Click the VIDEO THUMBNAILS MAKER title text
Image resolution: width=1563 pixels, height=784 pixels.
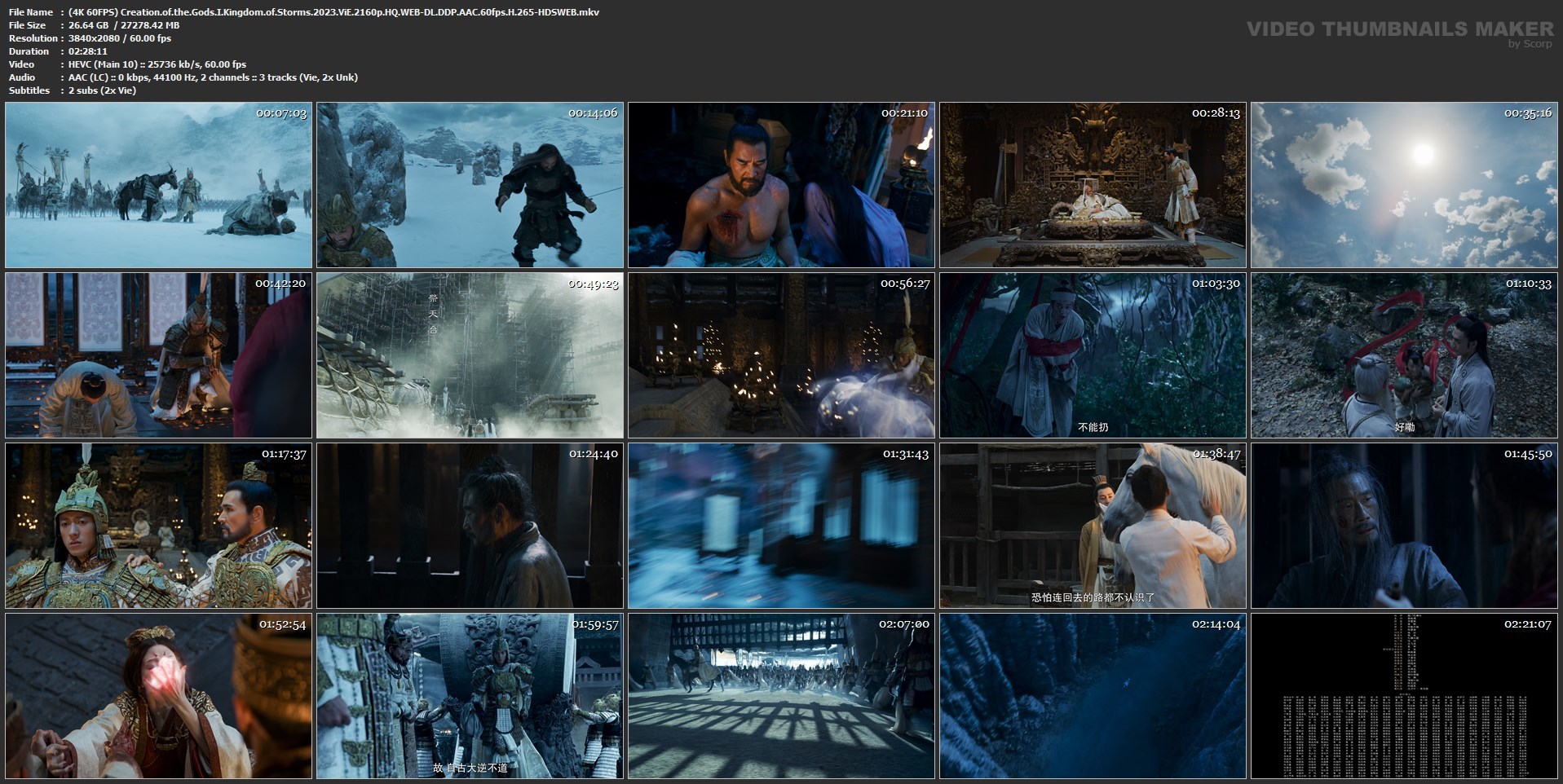click(1400, 29)
